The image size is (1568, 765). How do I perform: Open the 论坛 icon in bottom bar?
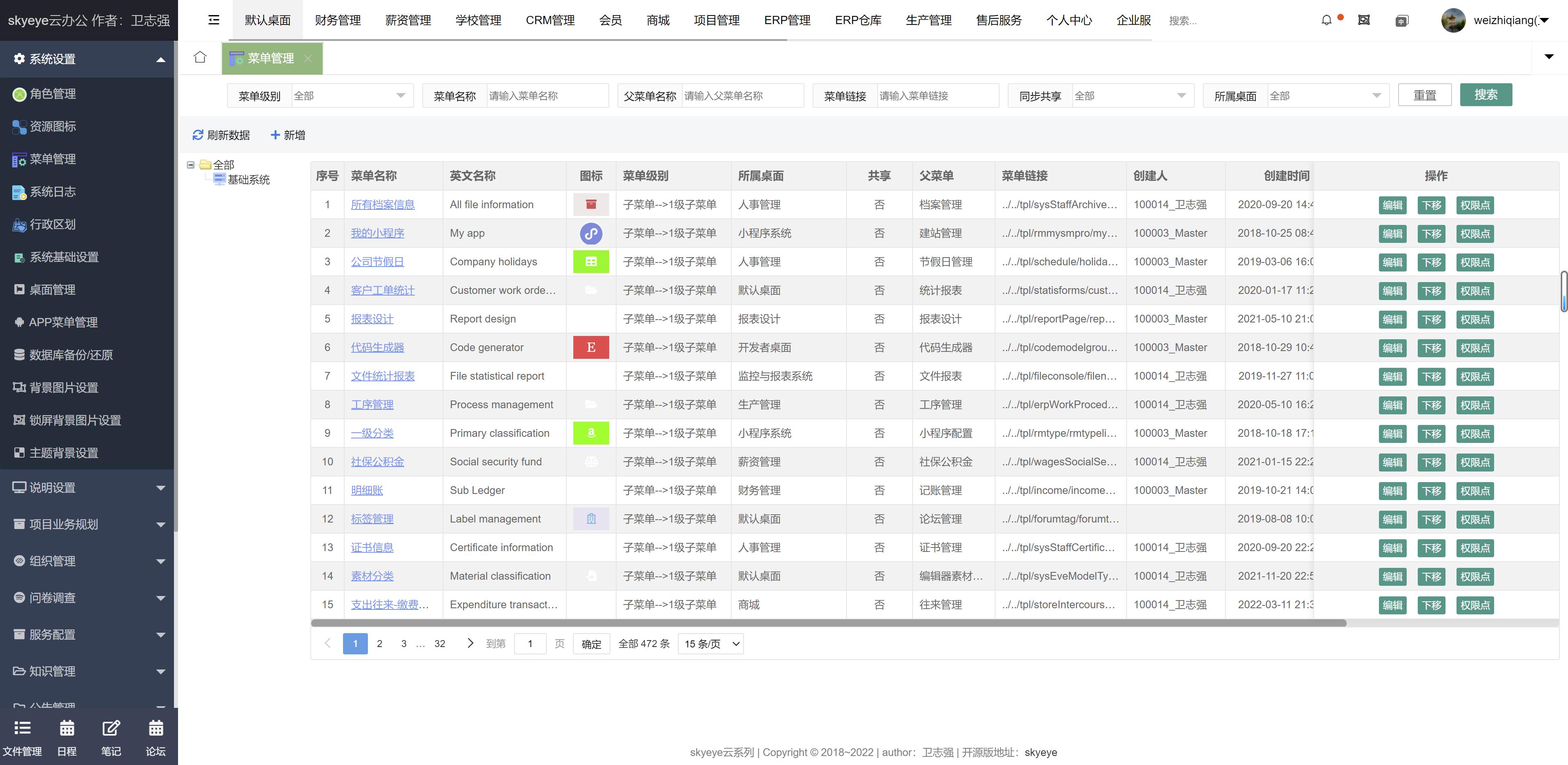(x=156, y=729)
